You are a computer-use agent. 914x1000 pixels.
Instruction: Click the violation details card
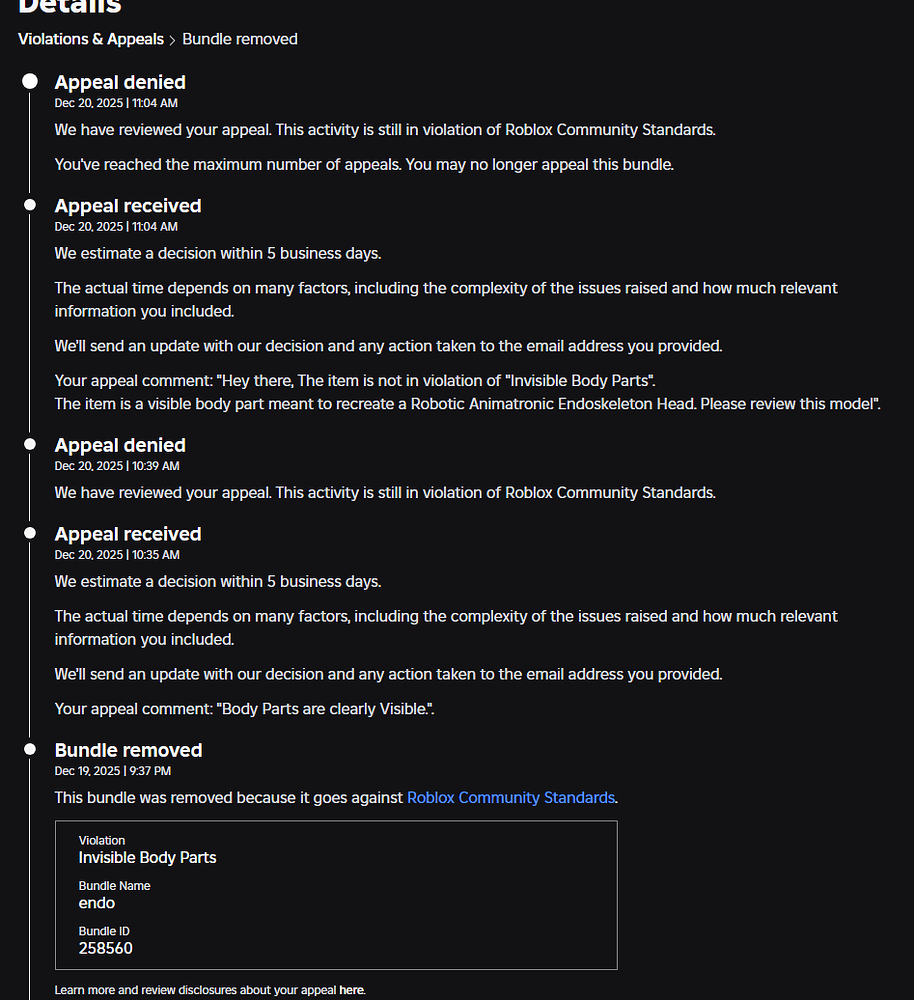point(336,895)
